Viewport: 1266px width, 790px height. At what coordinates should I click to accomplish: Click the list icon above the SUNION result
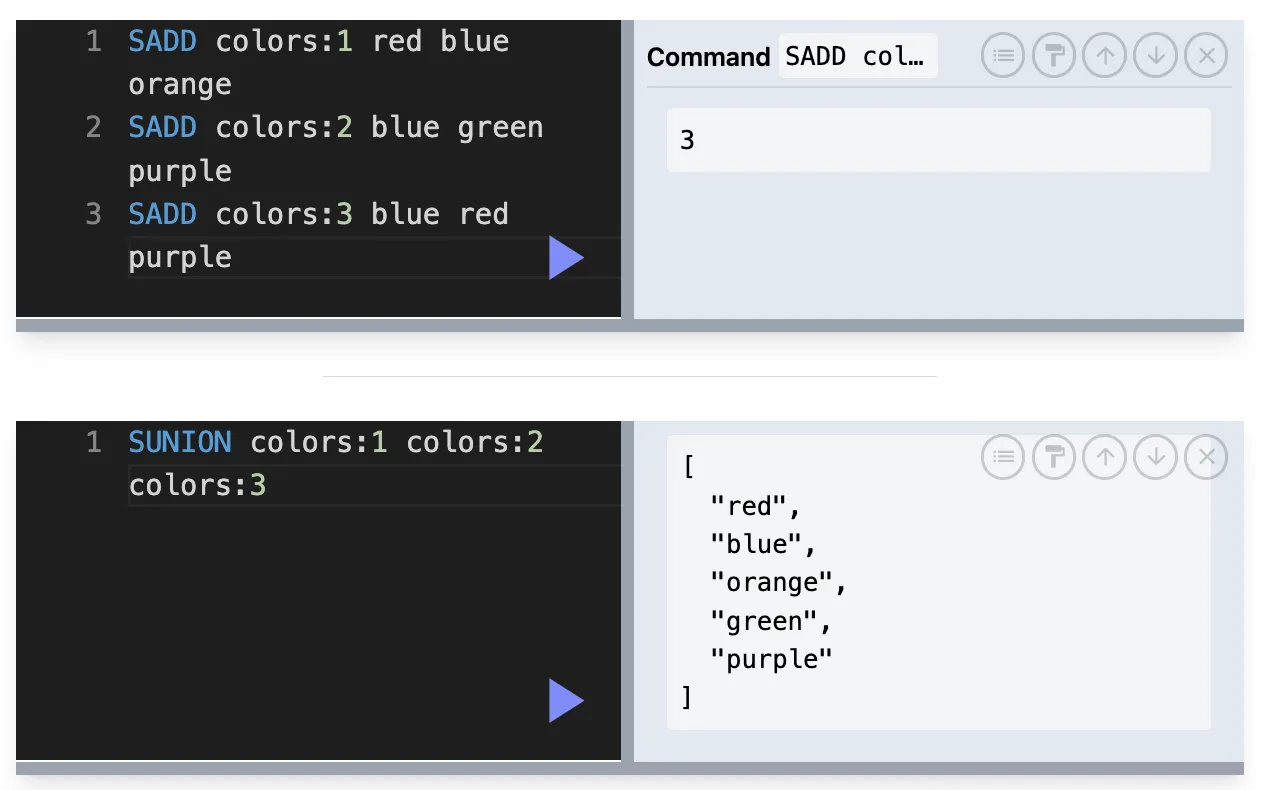coord(1003,457)
